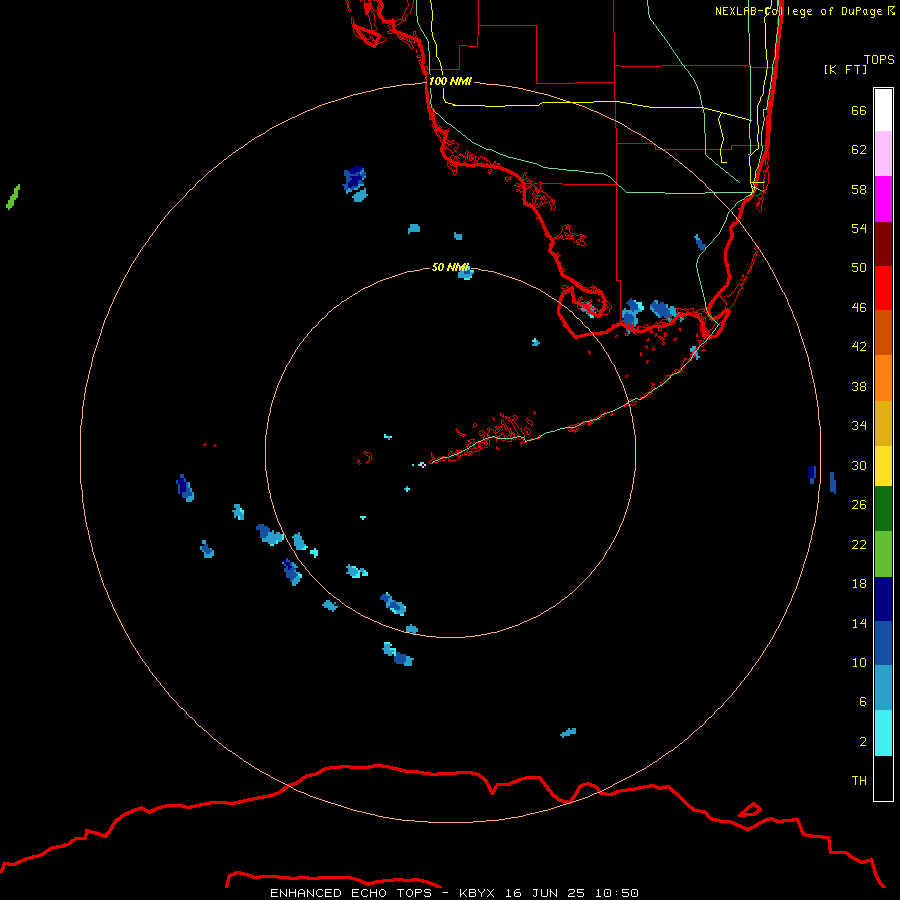Click the 'NEXLAB-College of DuPage' text
The width and height of the screenshot is (900, 900).
click(x=798, y=11)
